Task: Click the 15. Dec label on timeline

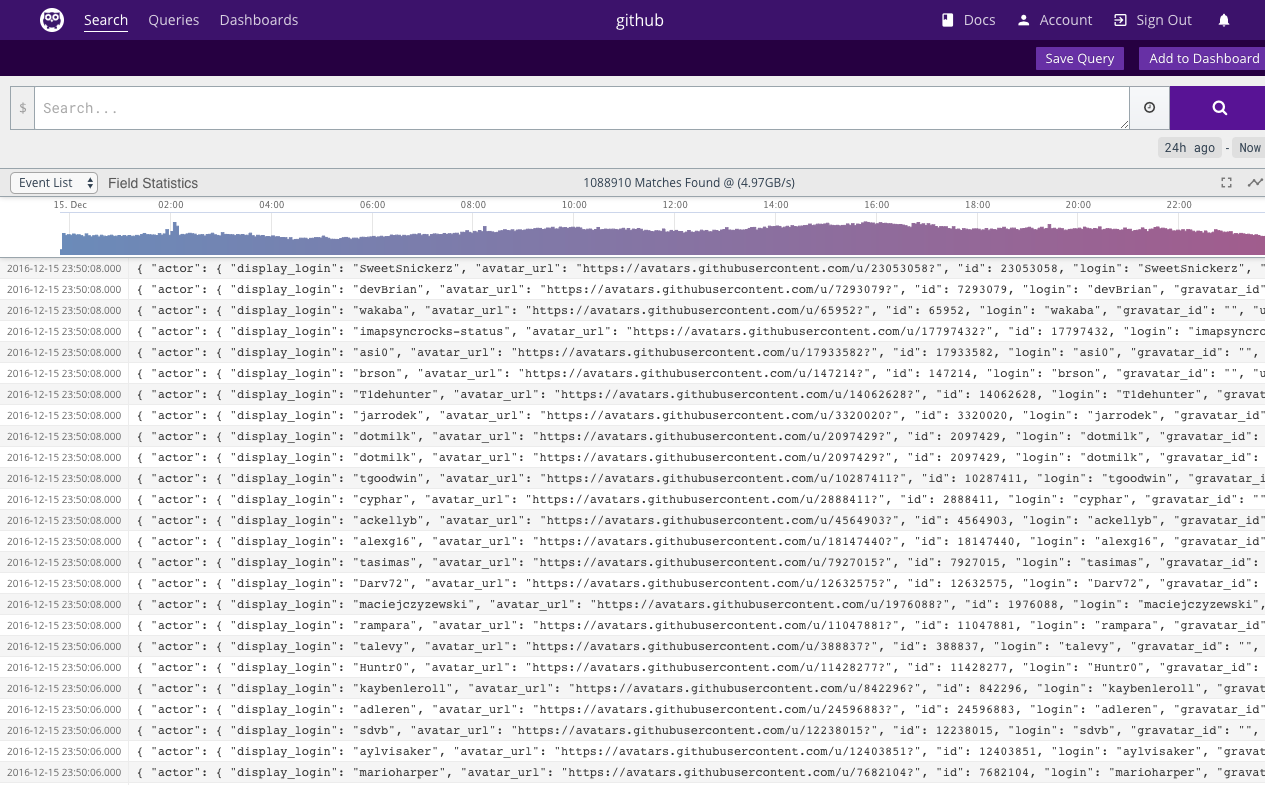Action: pyautogui.click(x=70, y=204)
